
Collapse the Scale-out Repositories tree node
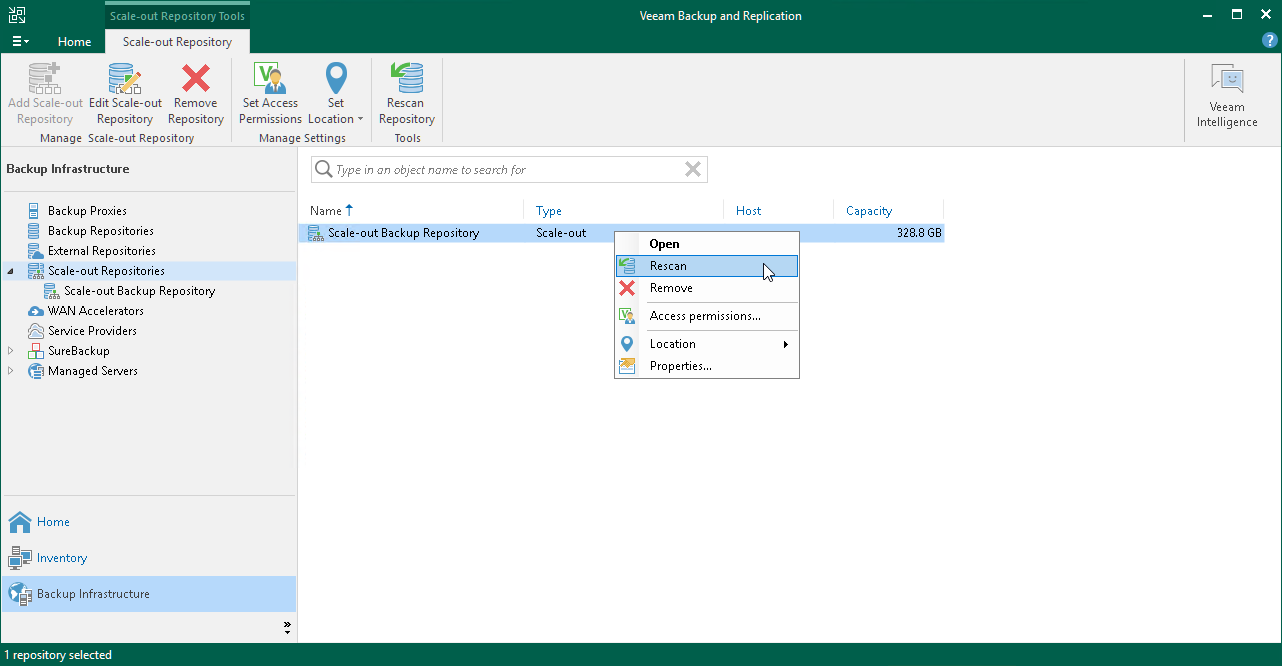pyautogui.click(x=11, y=271)
